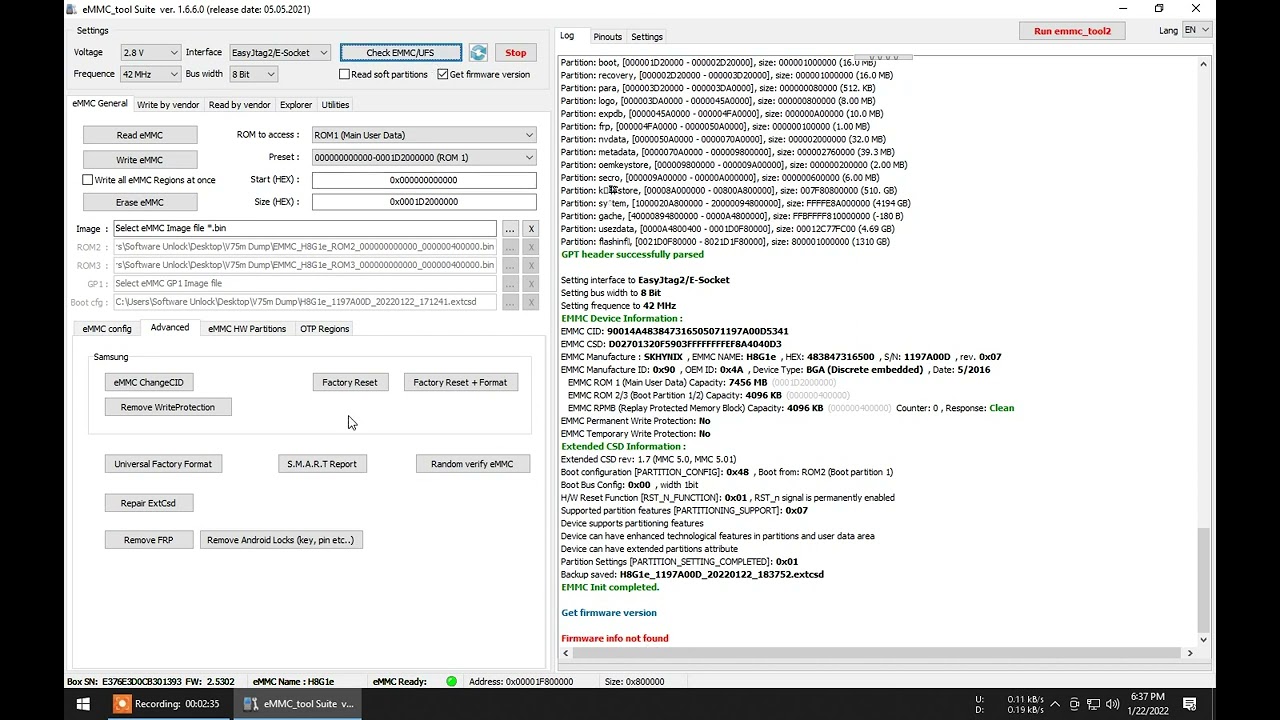Click the volume icon in the system tray

pyautogui.click(x=1113, y=704)
